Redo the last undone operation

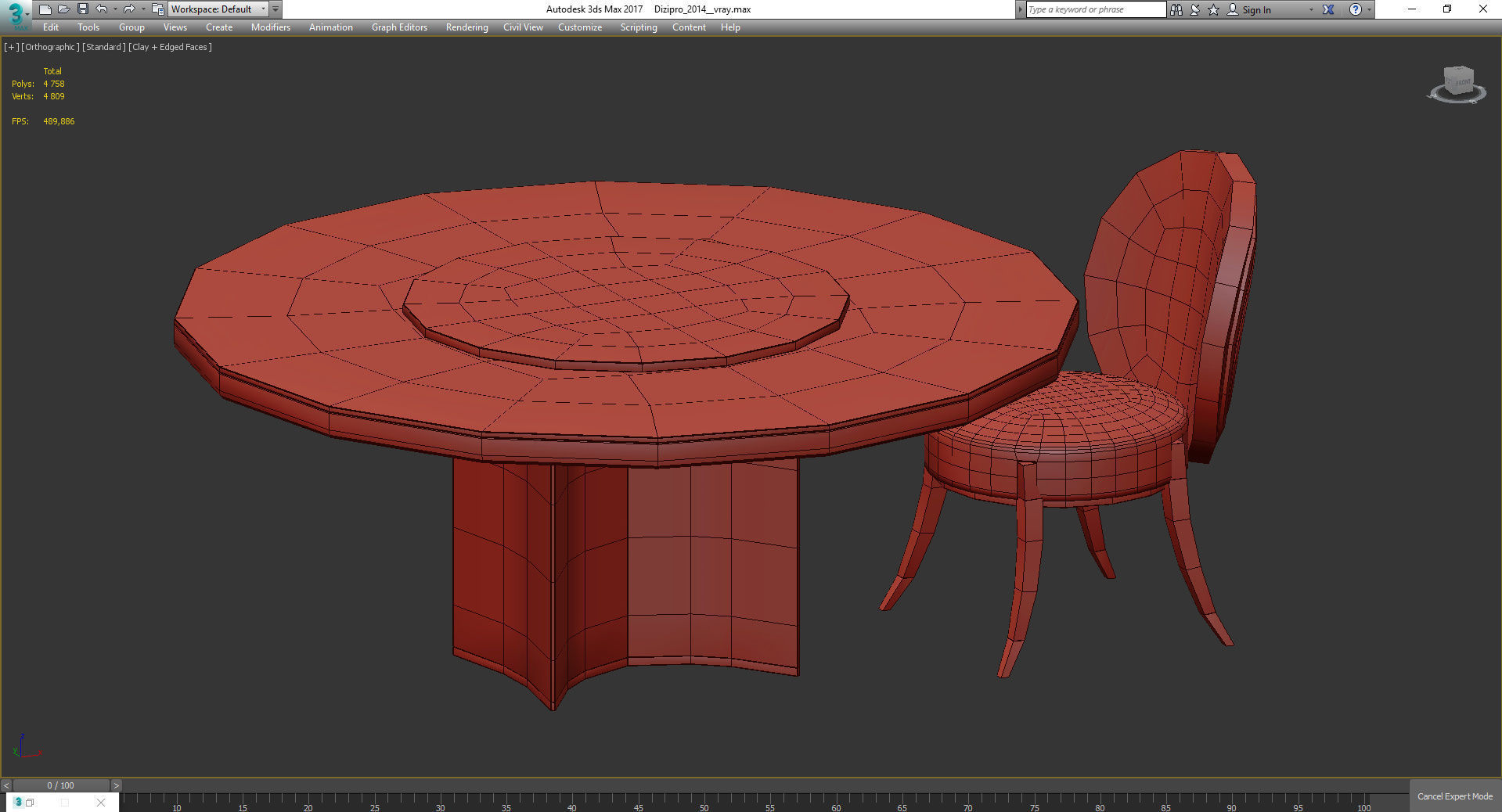pyautogui.click(x=129, y=9)
